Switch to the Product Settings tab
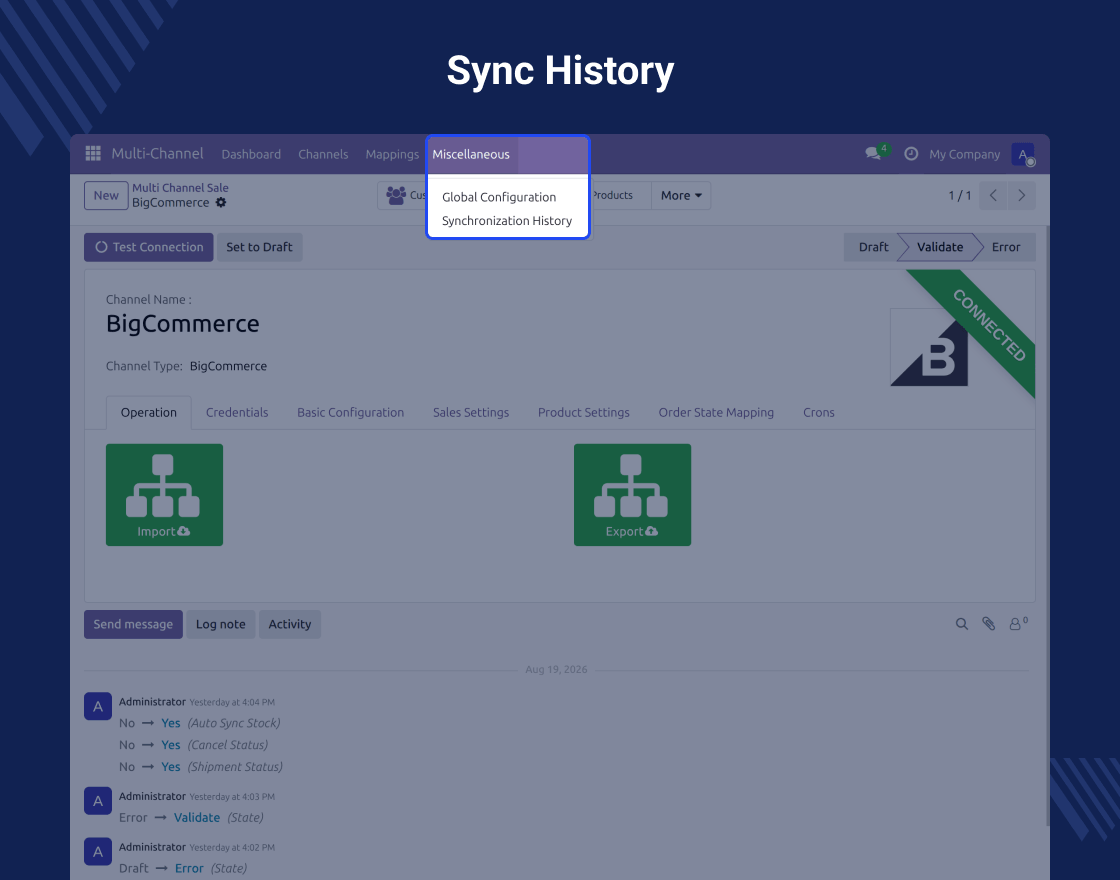1120x880 pixels. tap(584, 412)
